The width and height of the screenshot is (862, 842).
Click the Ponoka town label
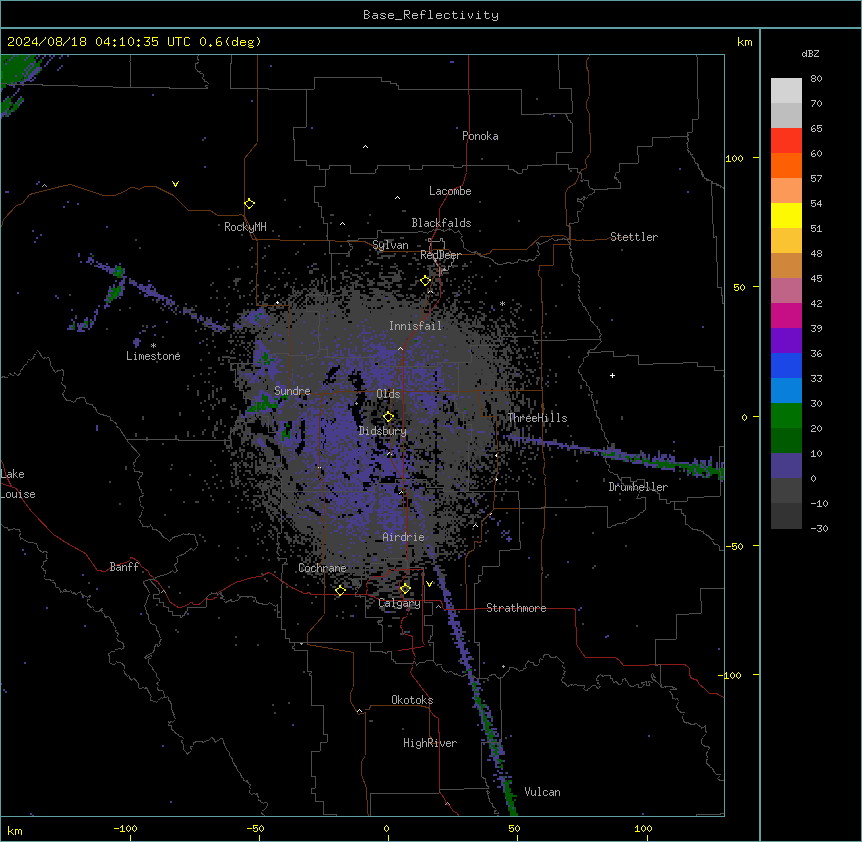click(x=480, y=136)
